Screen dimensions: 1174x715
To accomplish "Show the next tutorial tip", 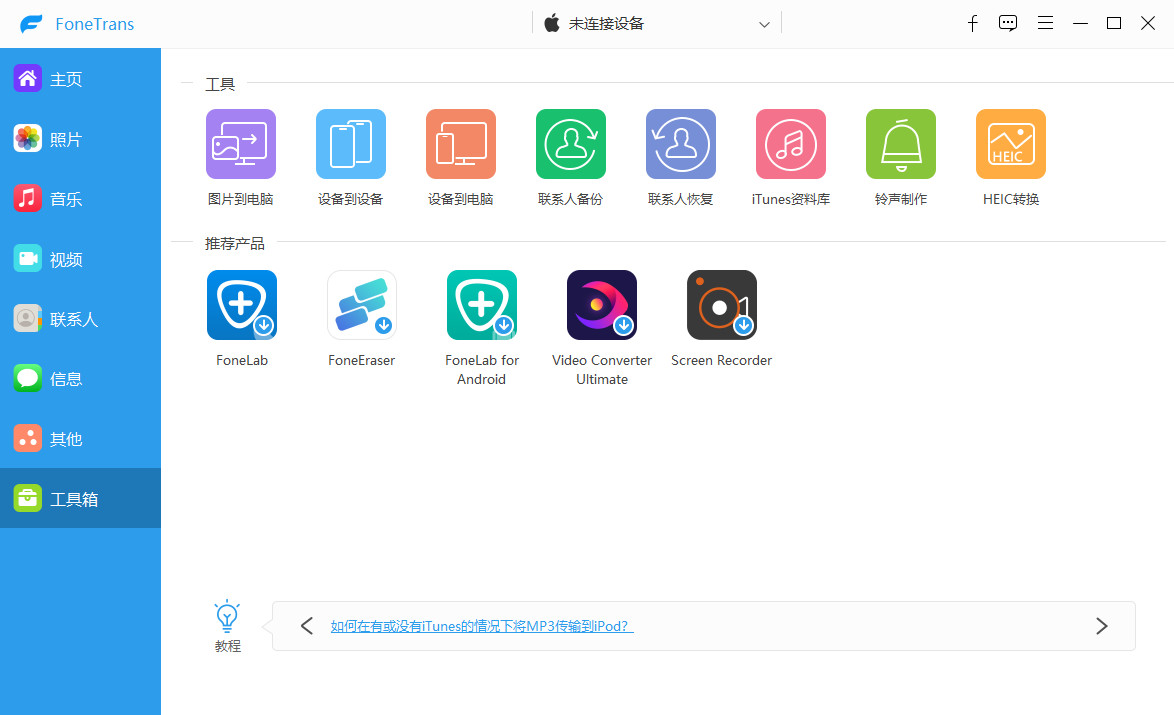I will [x=1101, y=626].
